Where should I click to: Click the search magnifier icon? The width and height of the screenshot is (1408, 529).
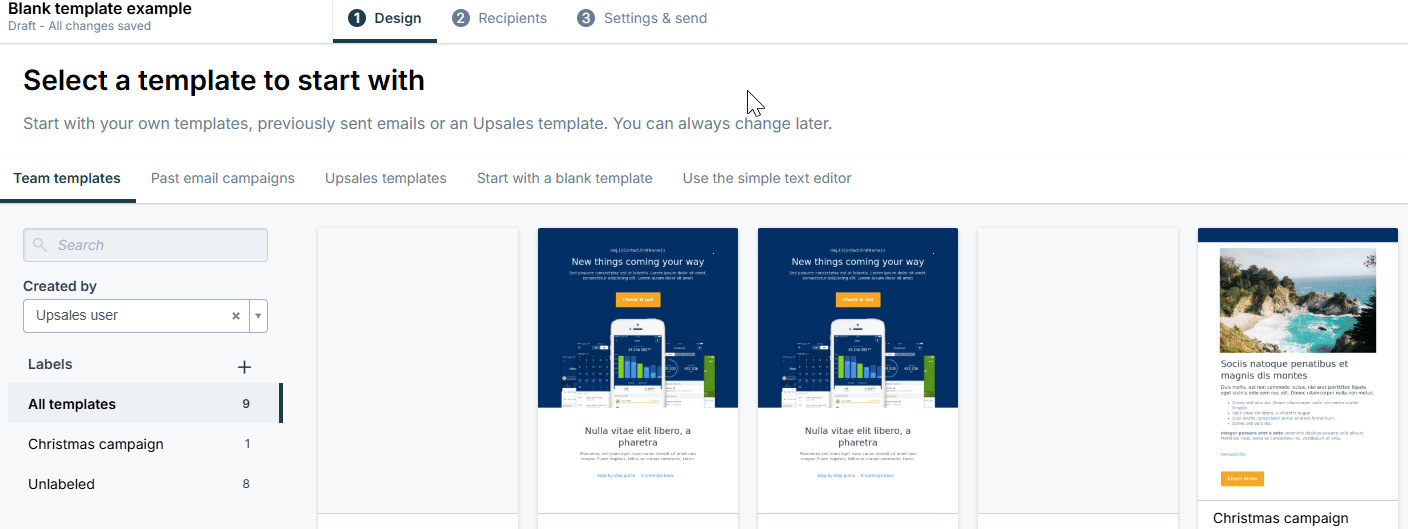[40, 245]
